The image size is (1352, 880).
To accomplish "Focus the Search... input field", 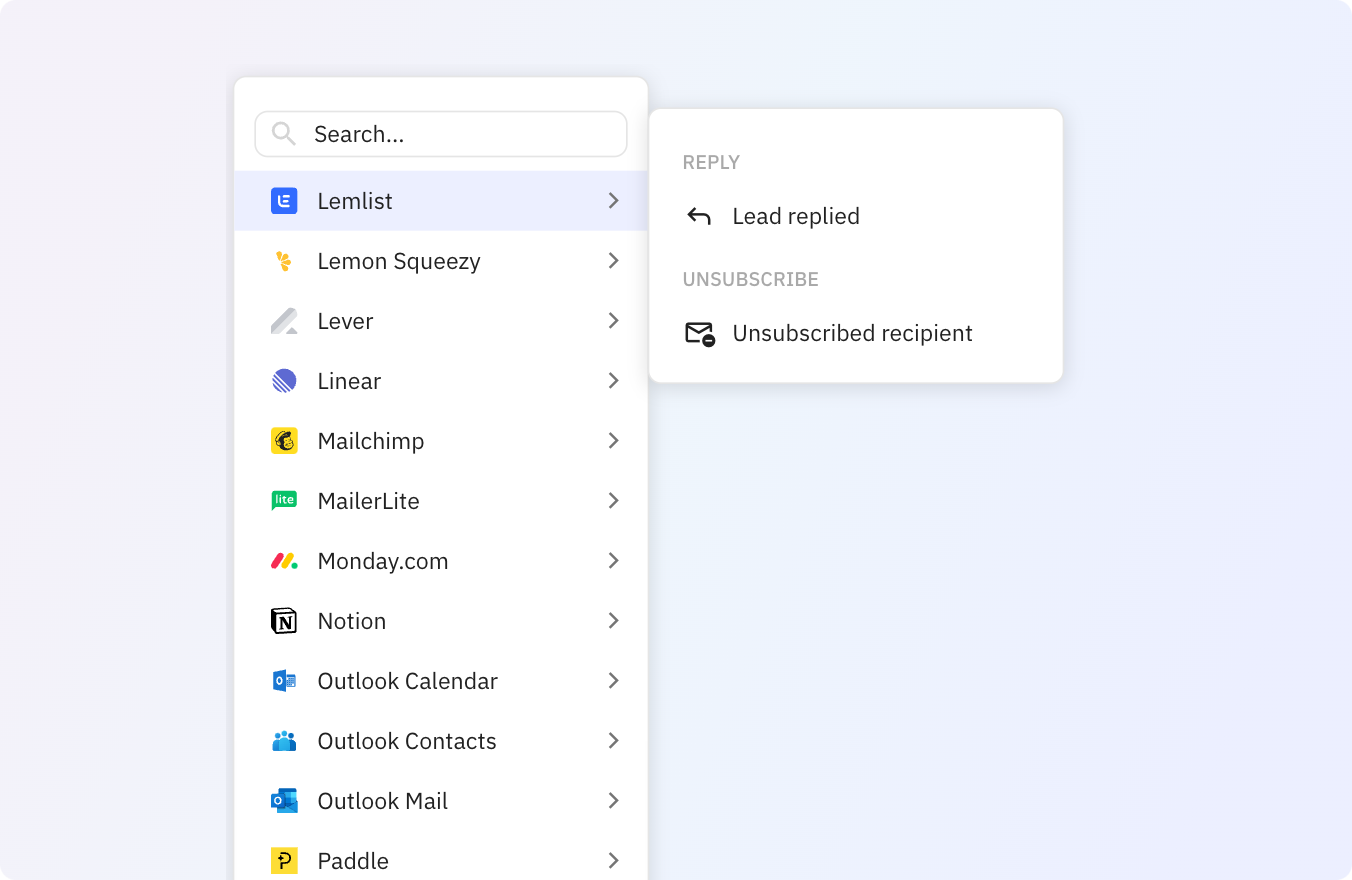I will tap(441, 134).
